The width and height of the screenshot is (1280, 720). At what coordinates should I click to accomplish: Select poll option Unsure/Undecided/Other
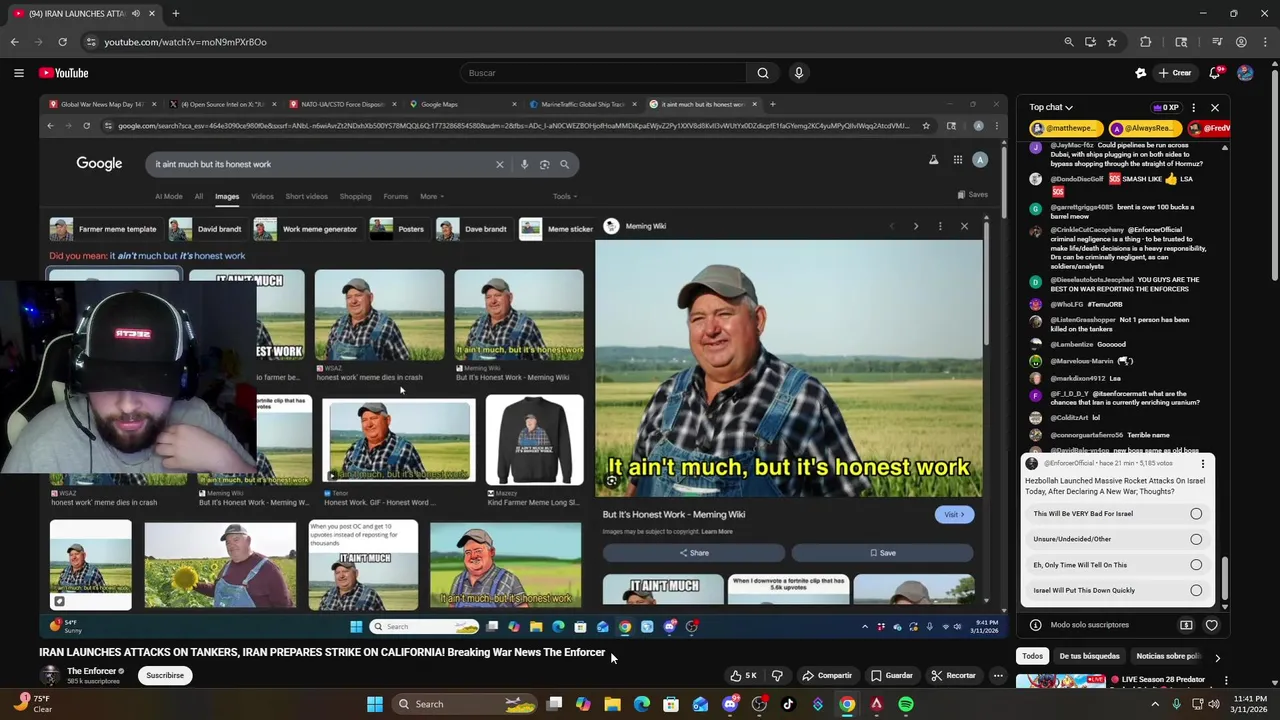point(1117,539)
